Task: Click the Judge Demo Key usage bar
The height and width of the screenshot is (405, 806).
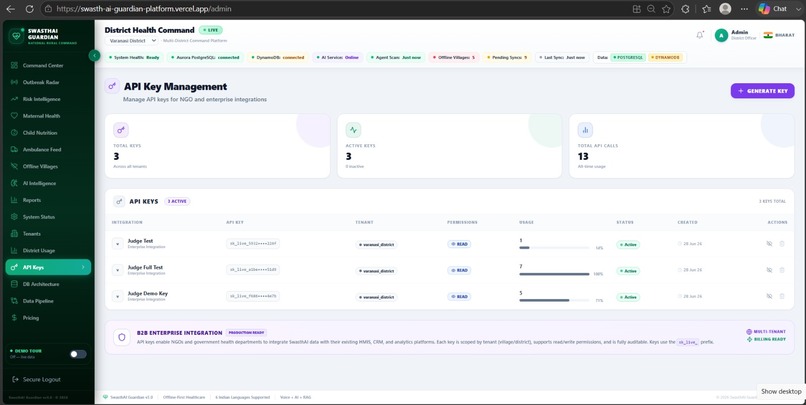Action: pyautogui.click(x=554, y=300)
